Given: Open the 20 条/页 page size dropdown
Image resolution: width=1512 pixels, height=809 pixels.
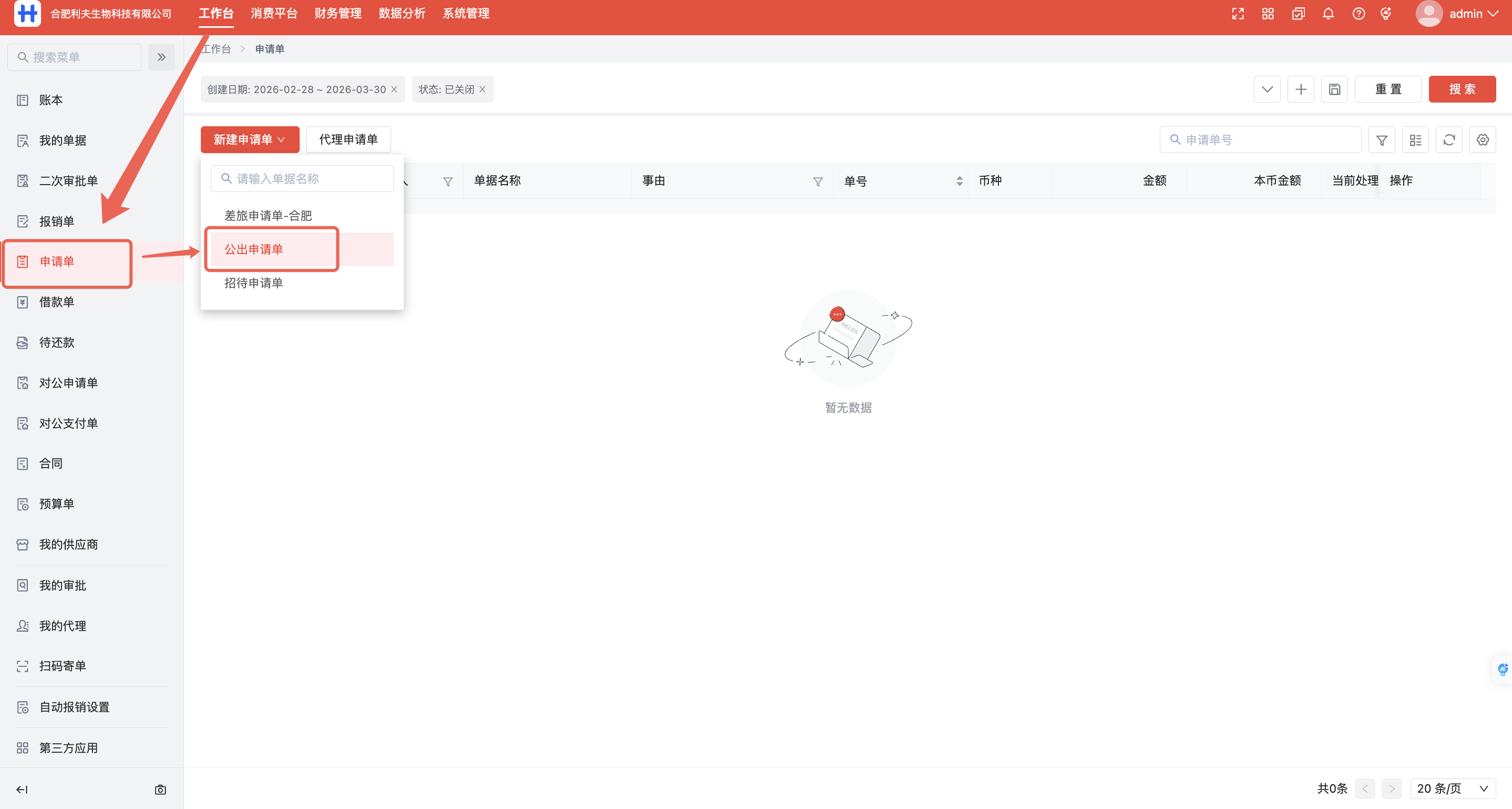Looking at the screenshot, I should pyautogui.click(x=1452, y=788).
